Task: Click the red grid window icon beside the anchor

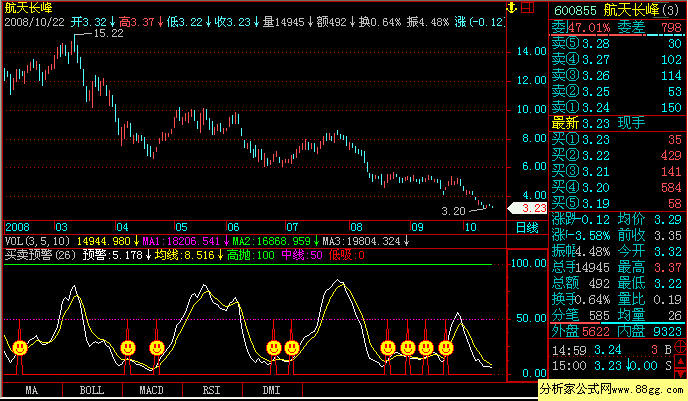Action: point(527,7)
